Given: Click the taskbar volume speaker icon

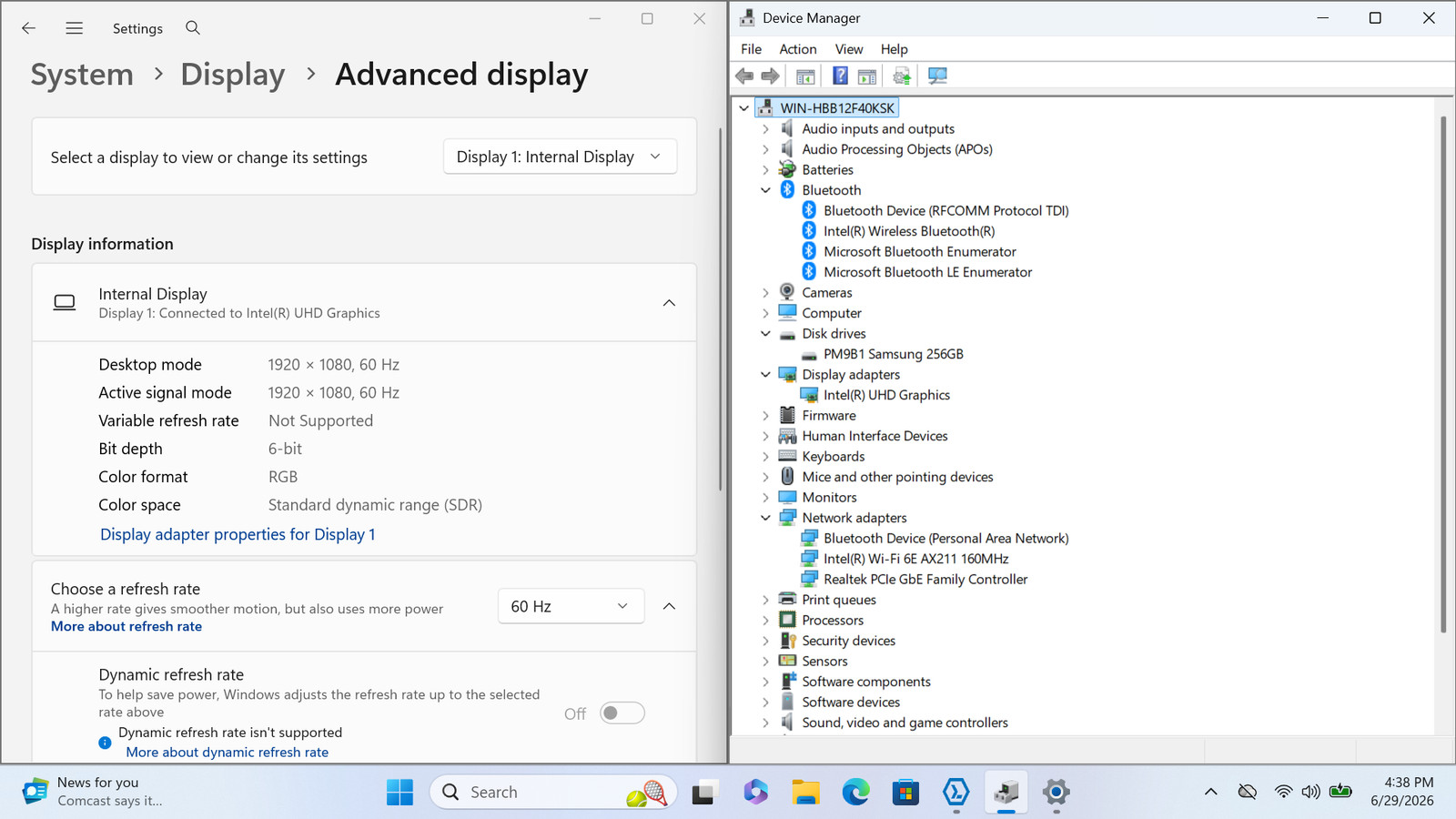Looking at the screenshot, I should pos(1310,792).
